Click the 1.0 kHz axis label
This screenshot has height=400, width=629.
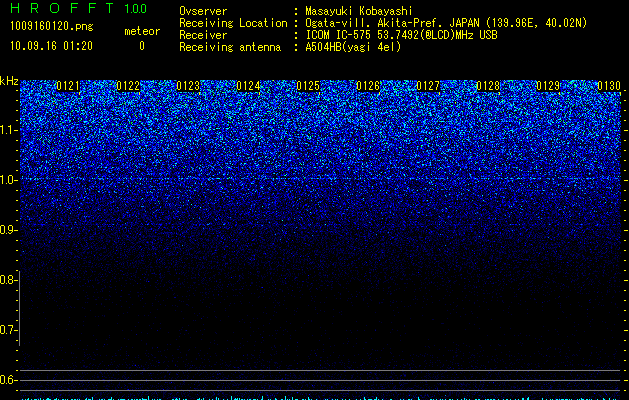8,180
